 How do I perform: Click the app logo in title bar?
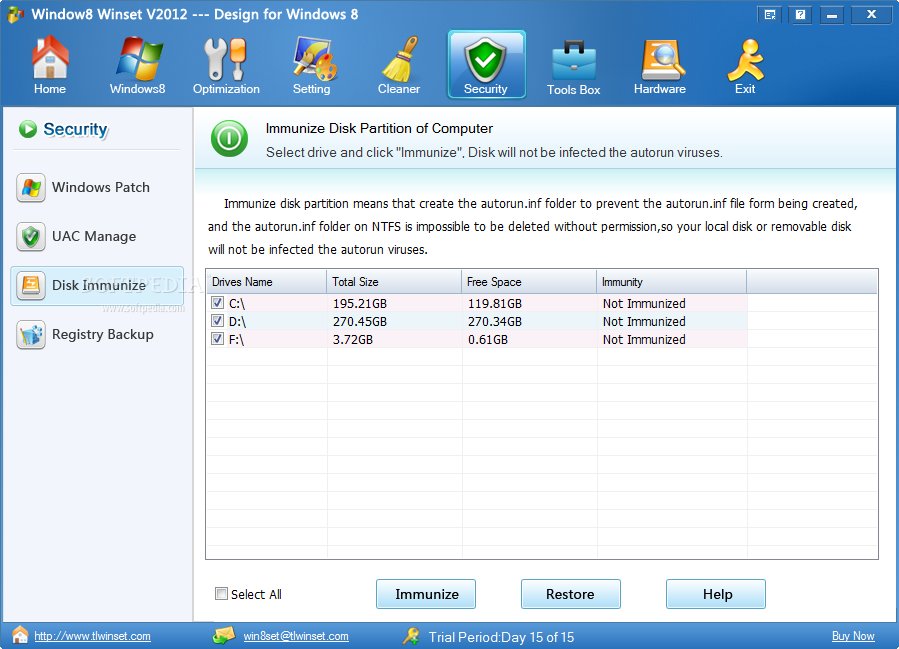pos(15,14)
